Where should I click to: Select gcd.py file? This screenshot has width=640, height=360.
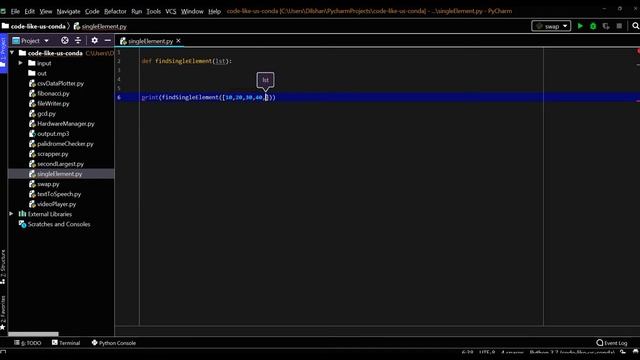46,114
